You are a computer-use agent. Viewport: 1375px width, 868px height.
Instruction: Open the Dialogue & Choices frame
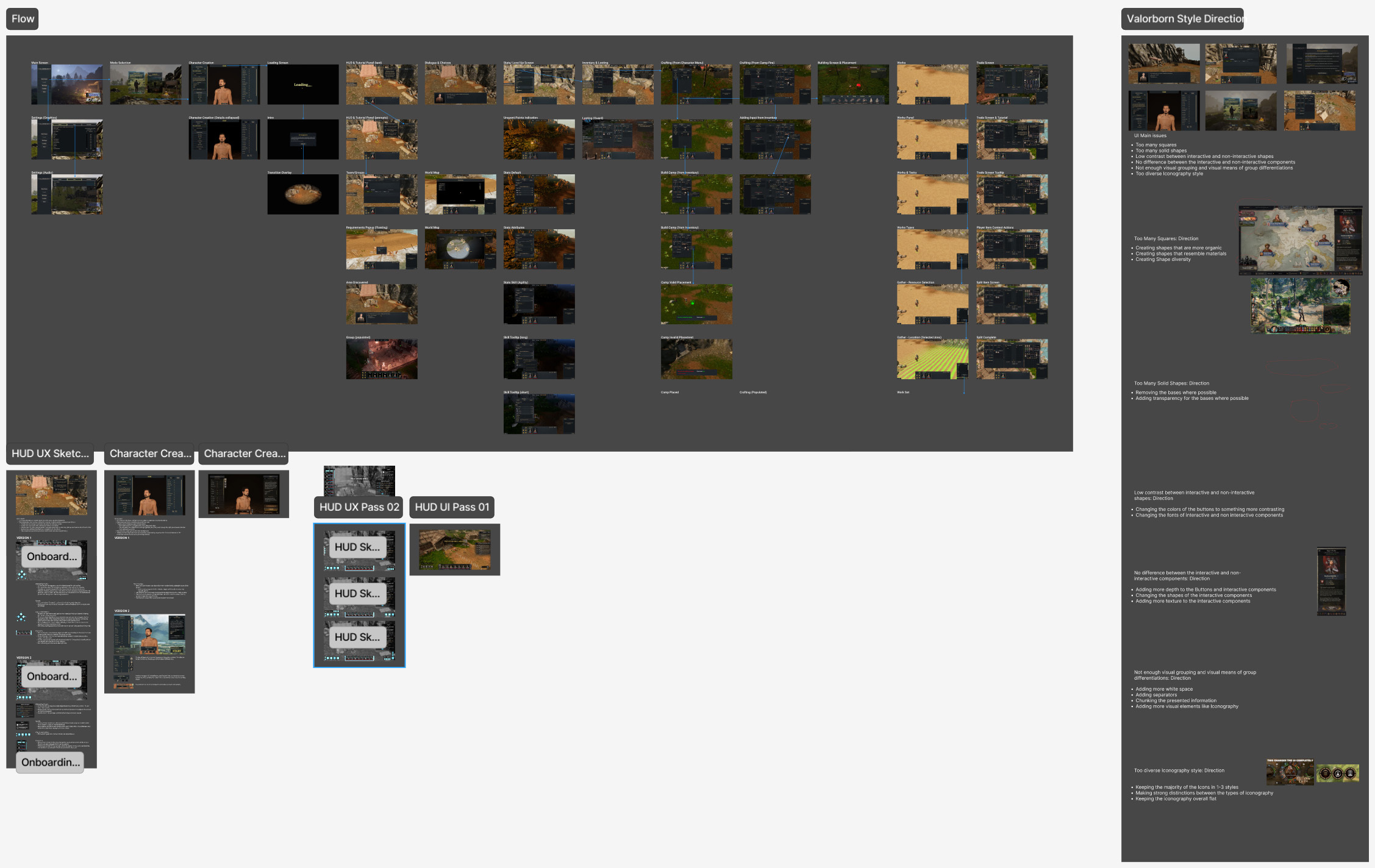460,85
